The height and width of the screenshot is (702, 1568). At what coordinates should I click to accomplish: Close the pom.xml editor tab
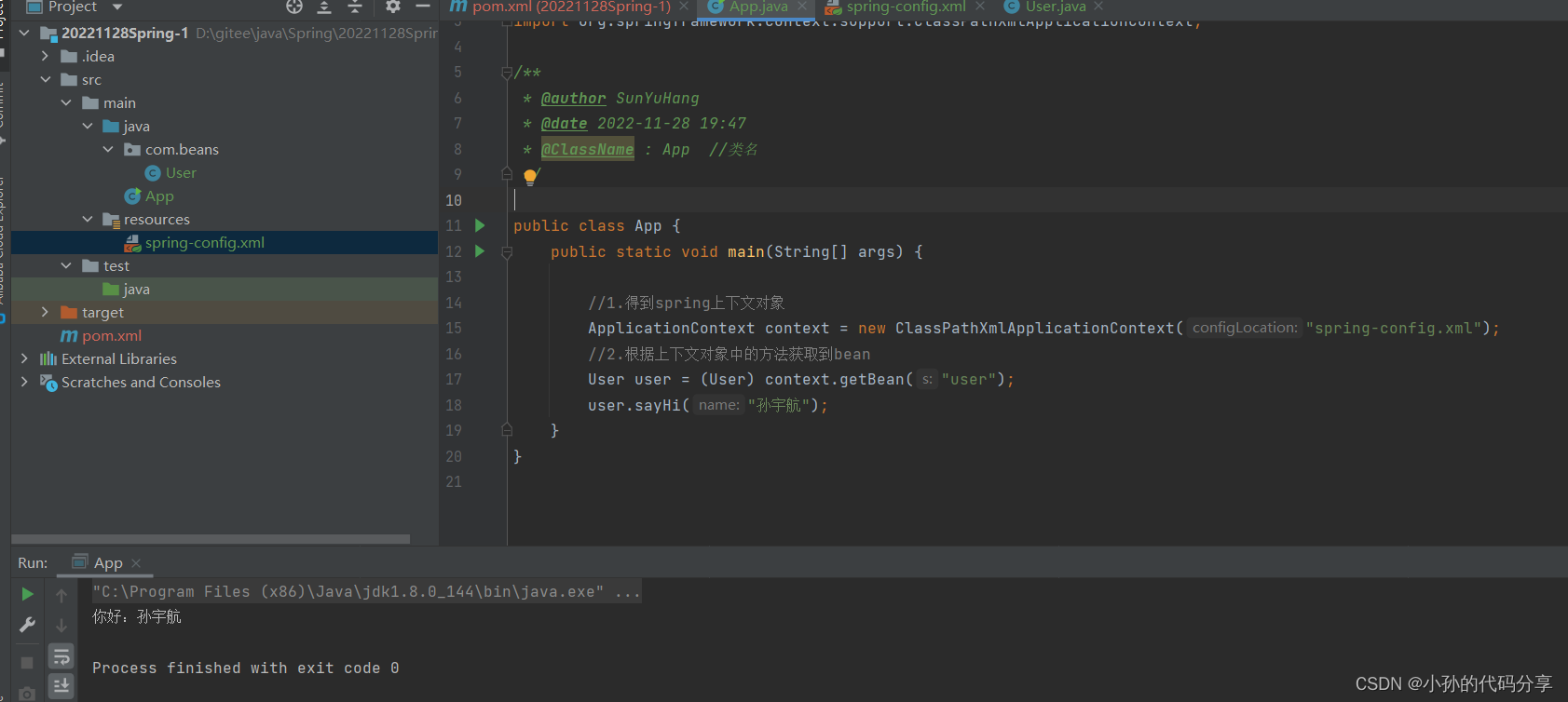(x=684, y=7)
